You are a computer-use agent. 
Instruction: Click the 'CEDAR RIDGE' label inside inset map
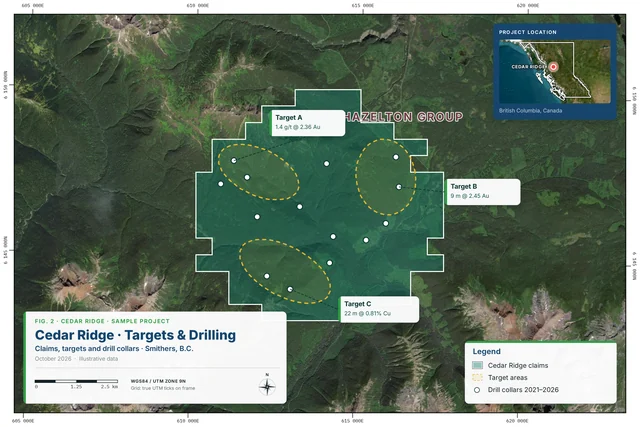tap(529, 67)
